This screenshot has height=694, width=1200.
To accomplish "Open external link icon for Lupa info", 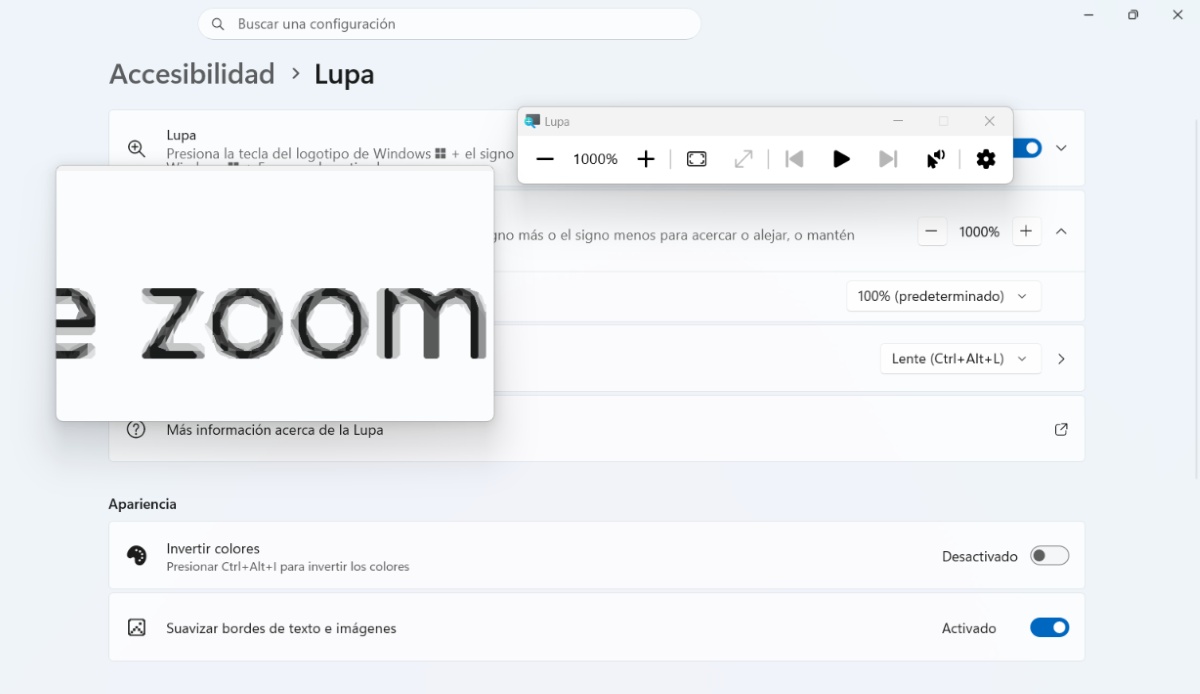I will (1061, 429).
